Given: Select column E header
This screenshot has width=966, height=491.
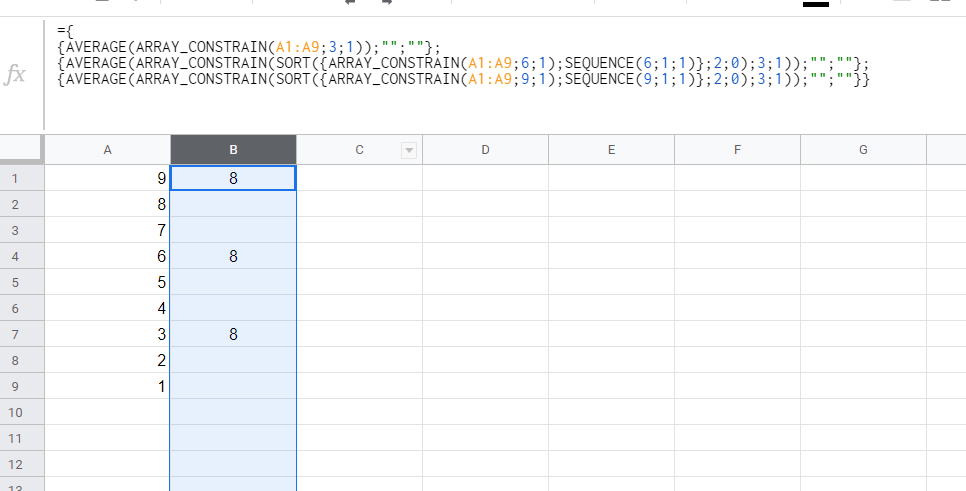Looking at the screenshot, I should (611, 150).
